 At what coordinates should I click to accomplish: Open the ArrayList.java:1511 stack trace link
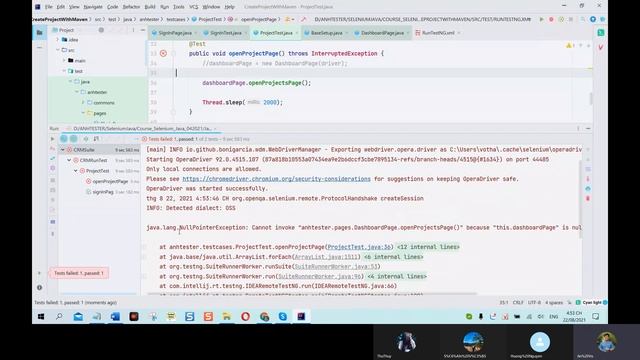326,257
